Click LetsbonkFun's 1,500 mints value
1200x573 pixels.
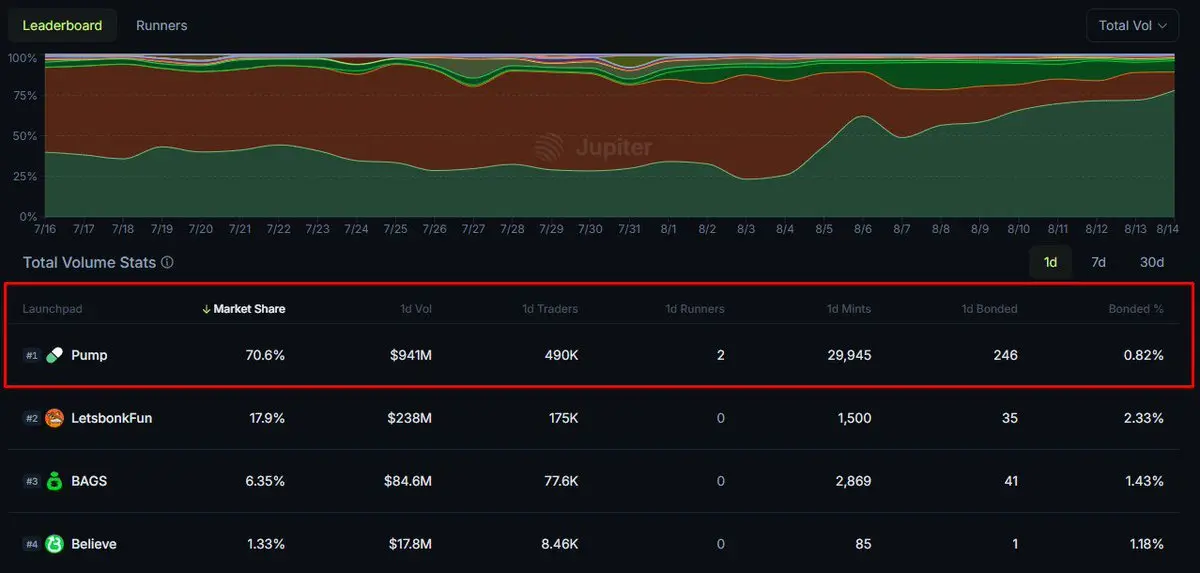(x=854, y=418)
